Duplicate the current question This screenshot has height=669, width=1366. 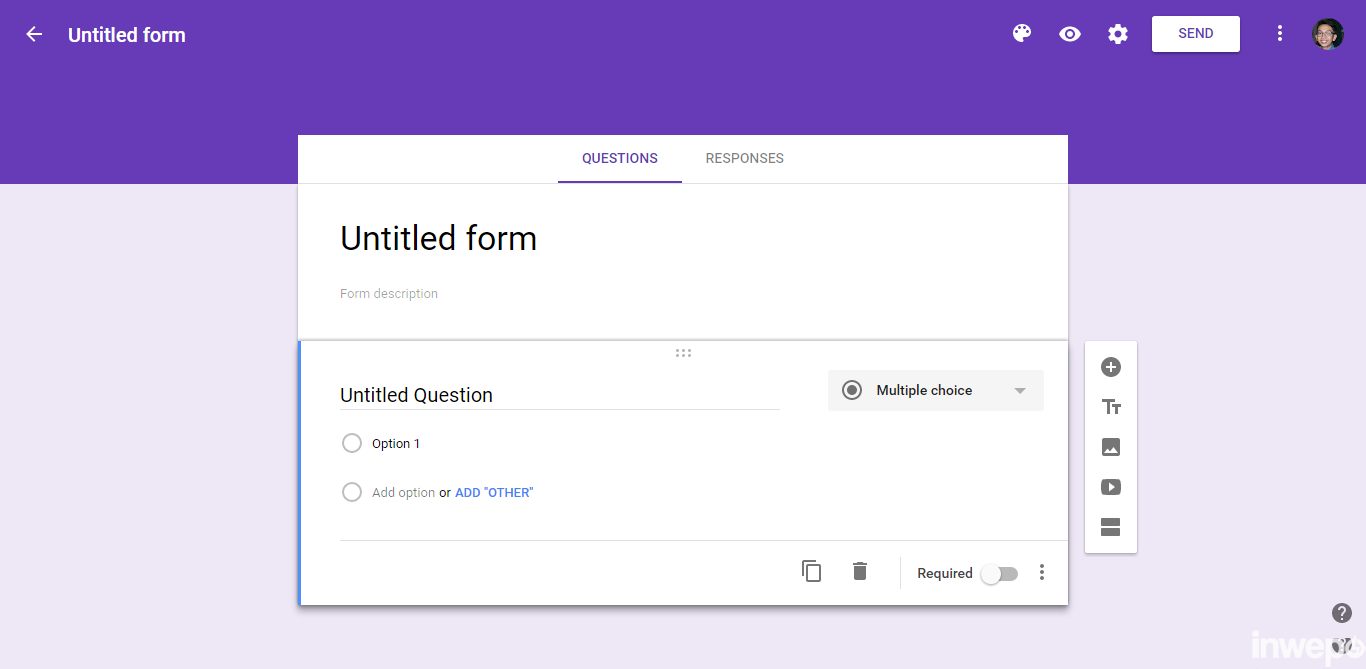pyautogui.click(x=812, y=572)
